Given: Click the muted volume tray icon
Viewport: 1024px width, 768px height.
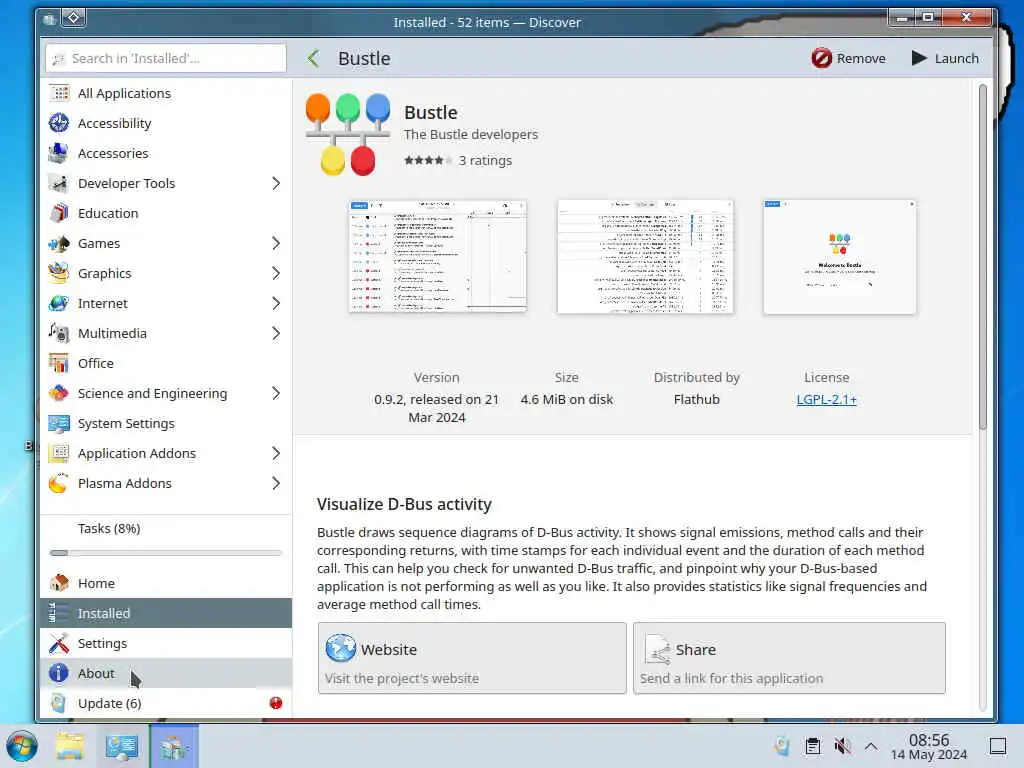Looking at the screenshot, I should (842, 746).
